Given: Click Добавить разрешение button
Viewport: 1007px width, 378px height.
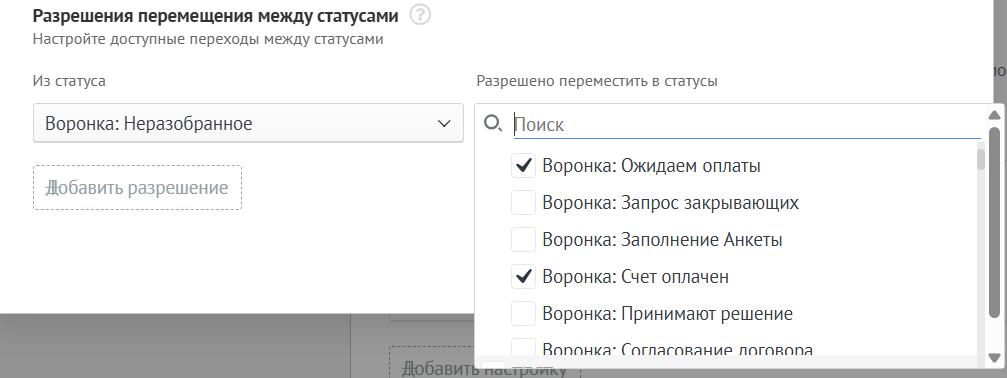Looking at the screenshot, I should [137, 188].
